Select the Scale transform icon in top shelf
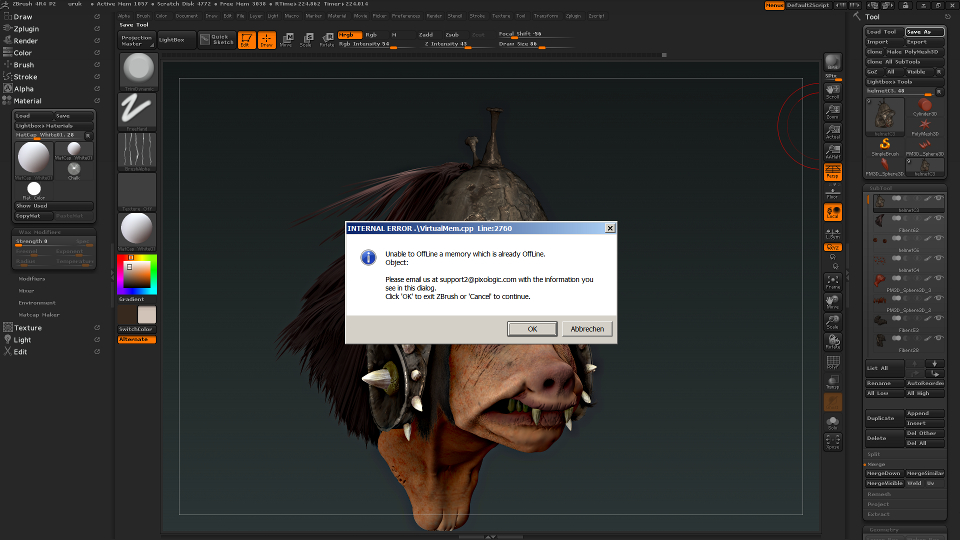 (x=306, y=40)
